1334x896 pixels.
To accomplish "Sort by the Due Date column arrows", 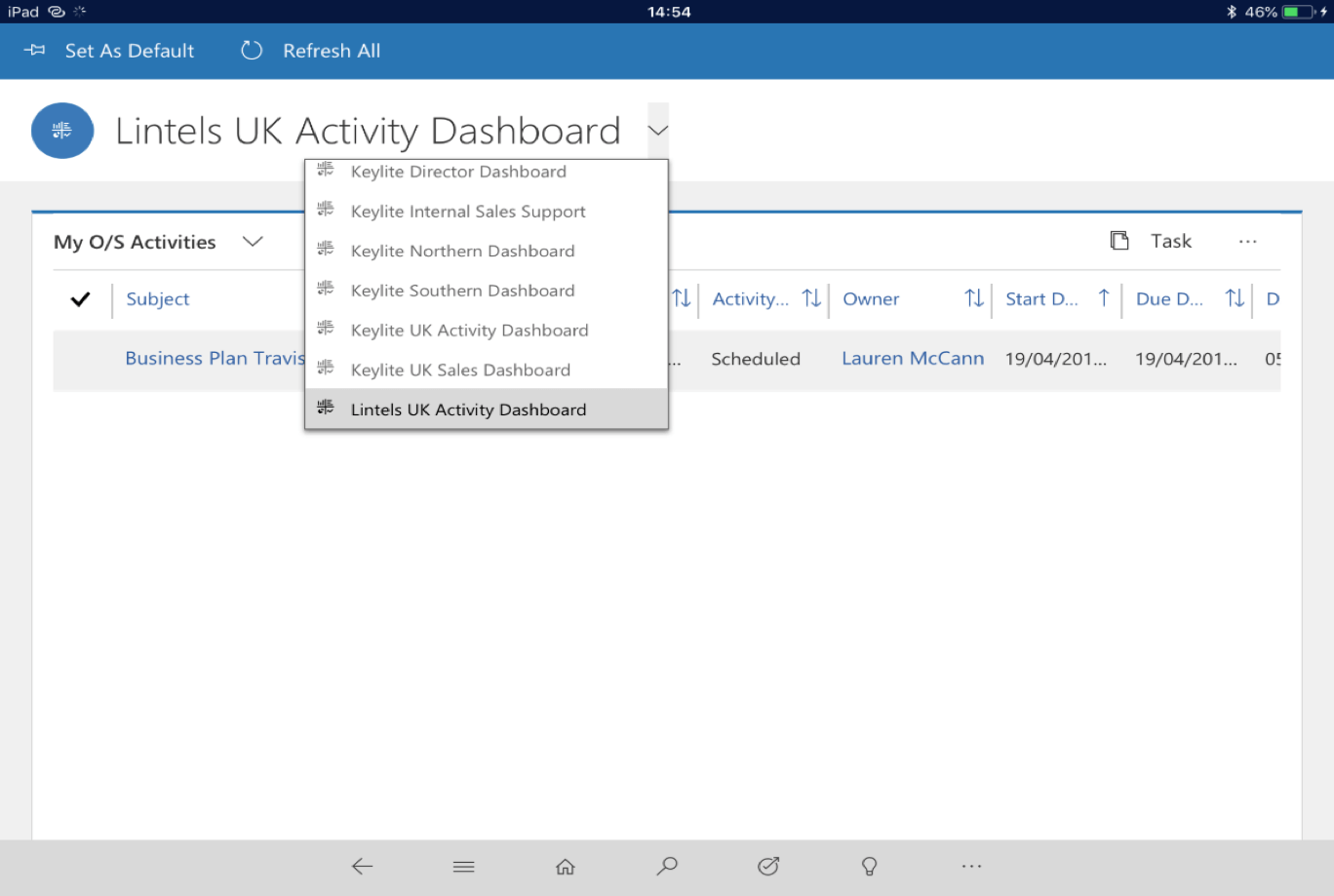I will click(x=1235, y=298).
